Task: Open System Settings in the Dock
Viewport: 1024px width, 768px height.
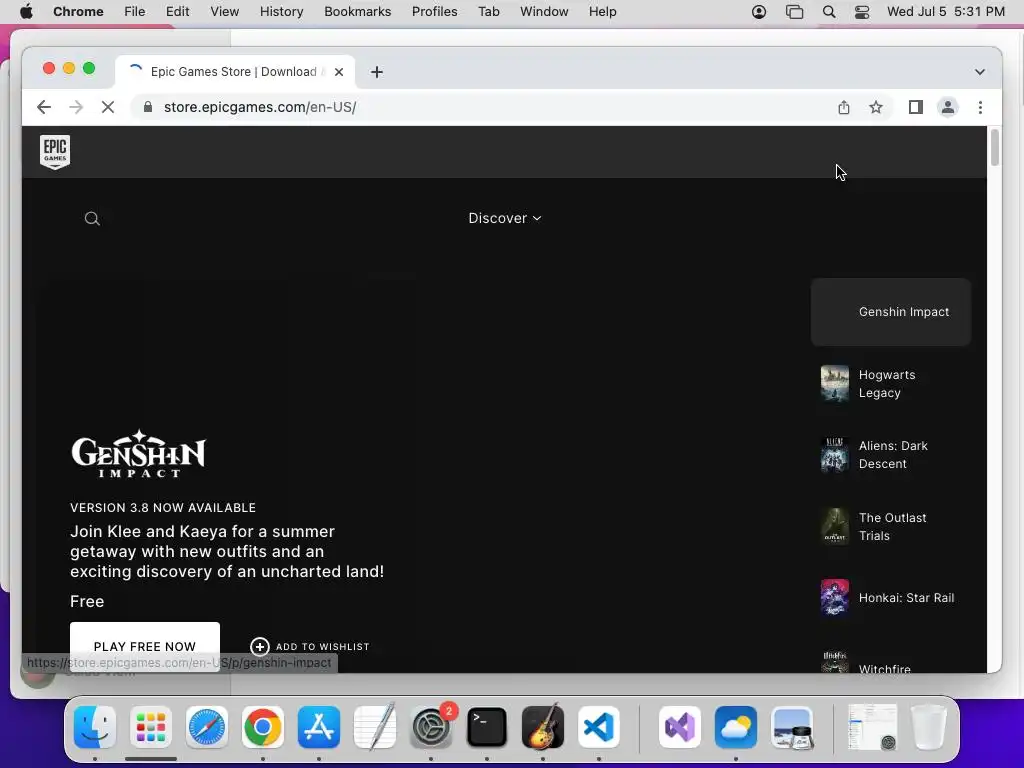Action: pos(431,727)
